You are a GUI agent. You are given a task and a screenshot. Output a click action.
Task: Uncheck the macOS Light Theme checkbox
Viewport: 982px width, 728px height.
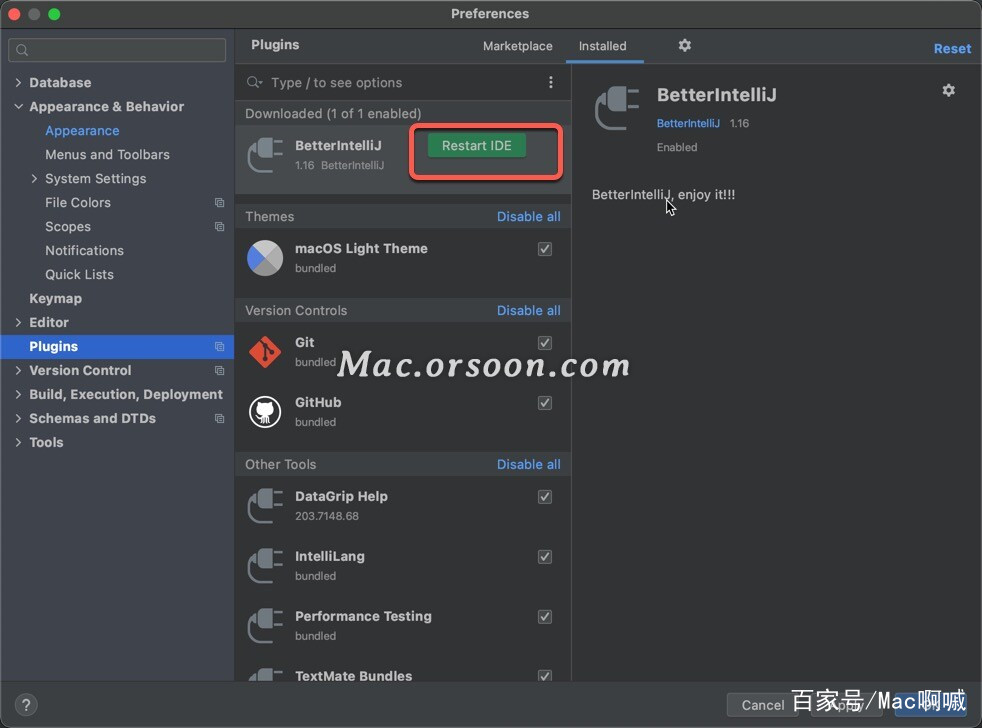point(545,249)
